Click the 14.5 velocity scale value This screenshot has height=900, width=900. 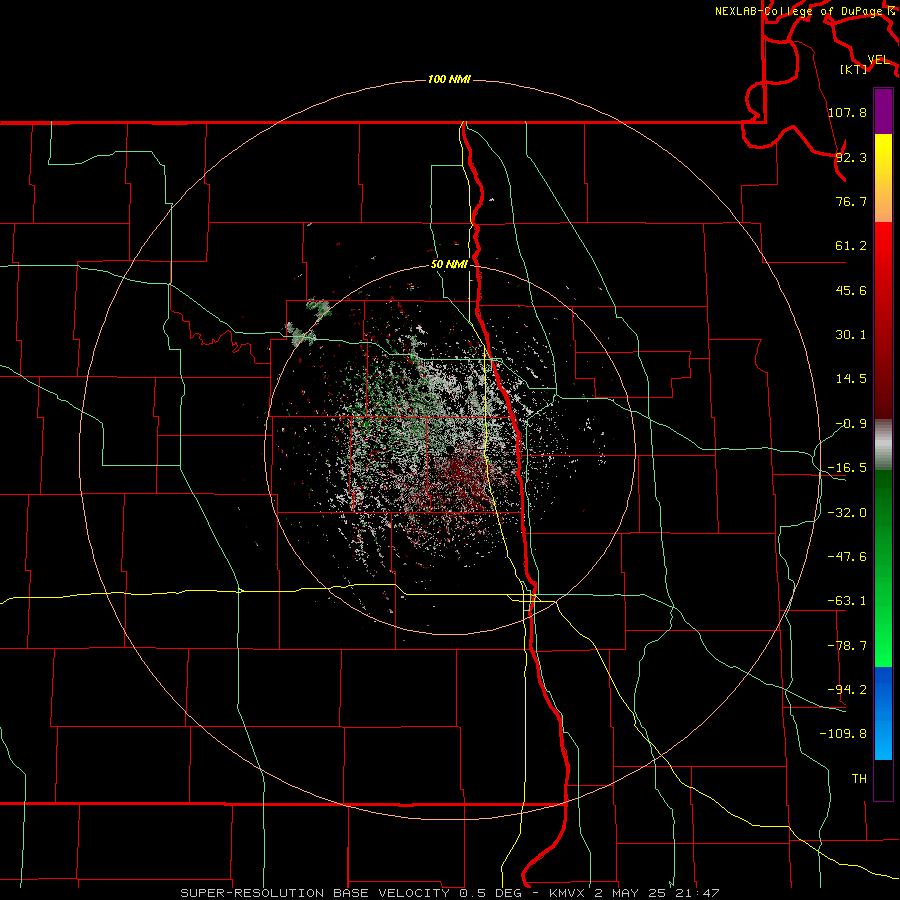(x=851, y=379)
